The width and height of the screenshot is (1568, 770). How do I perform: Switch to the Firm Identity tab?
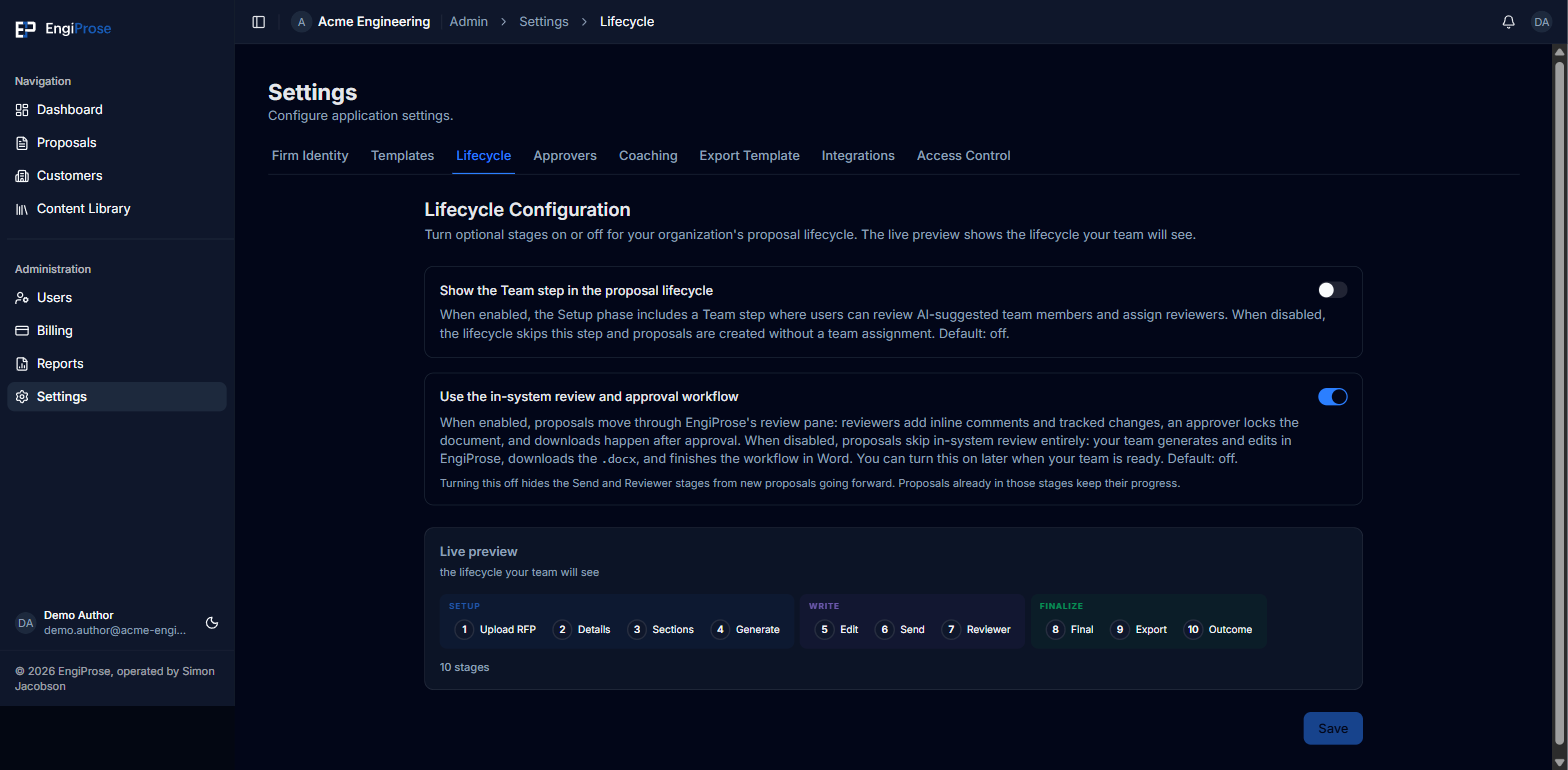tap(310, 156)
